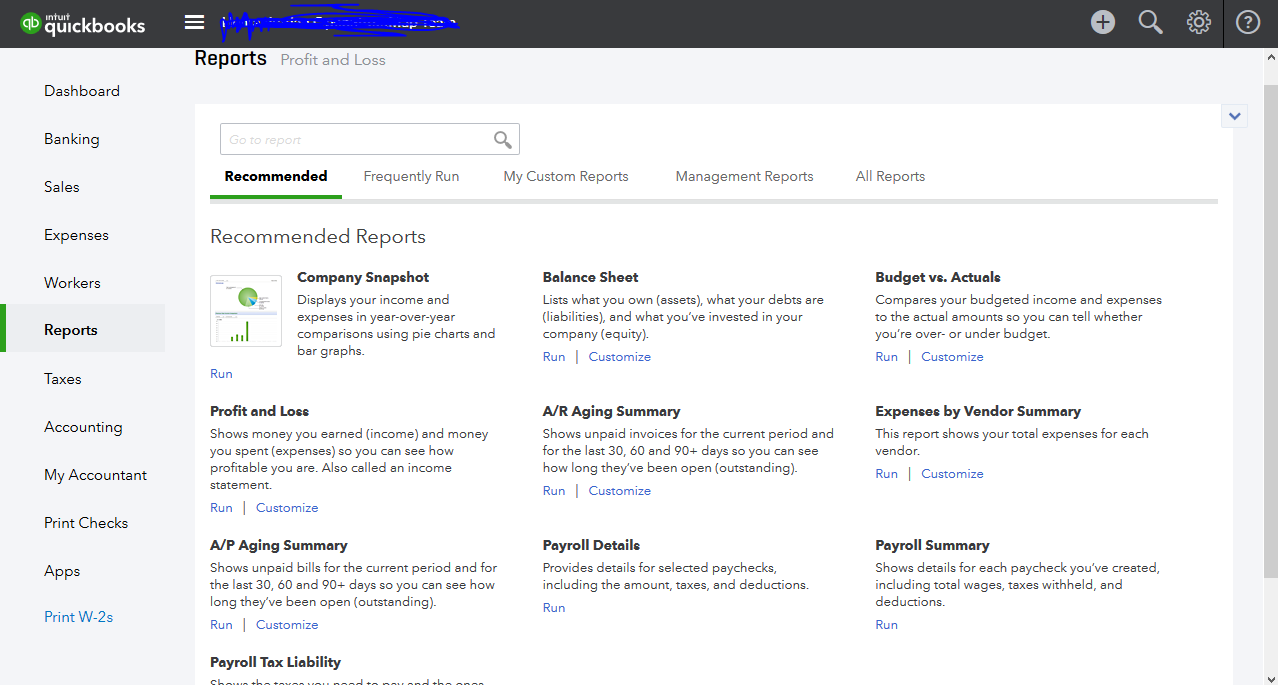The image size is (1278, 685).
Task: Click the QuickBooks logo
Action: tap(83, 23)
